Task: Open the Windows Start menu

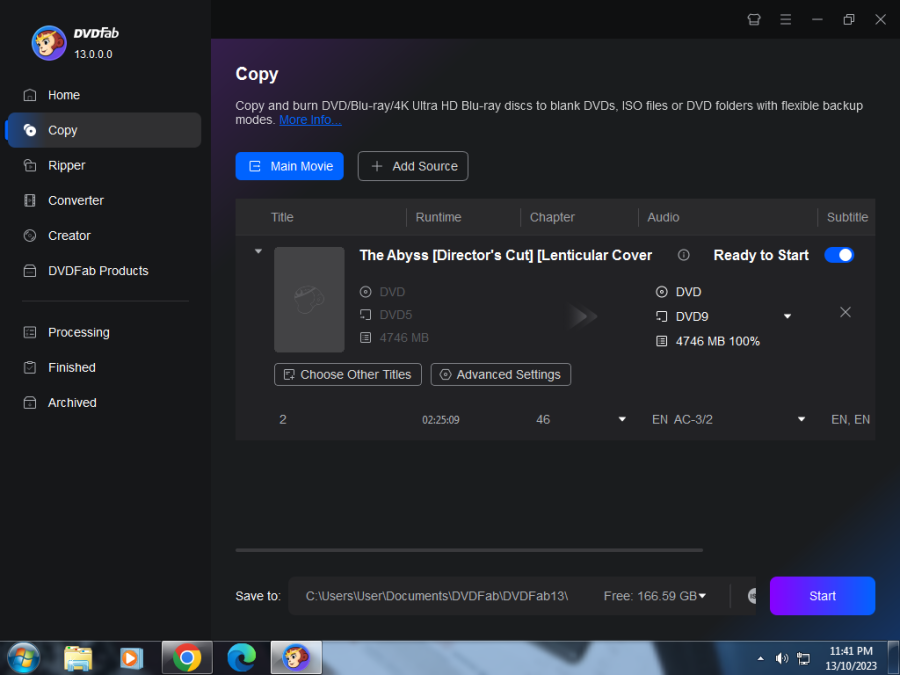Action: tap(23, 658)
